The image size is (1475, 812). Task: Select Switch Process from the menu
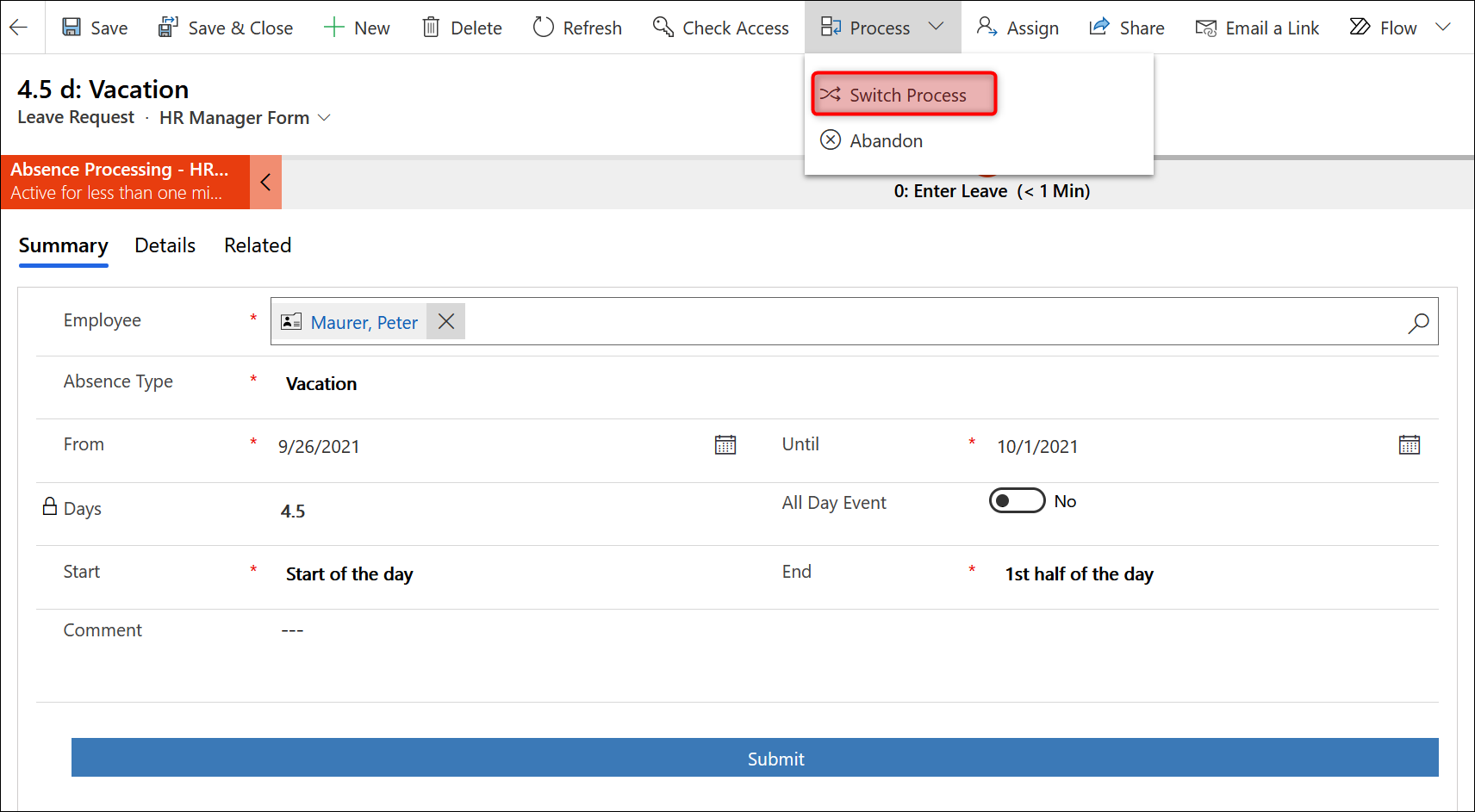point(904,95)
